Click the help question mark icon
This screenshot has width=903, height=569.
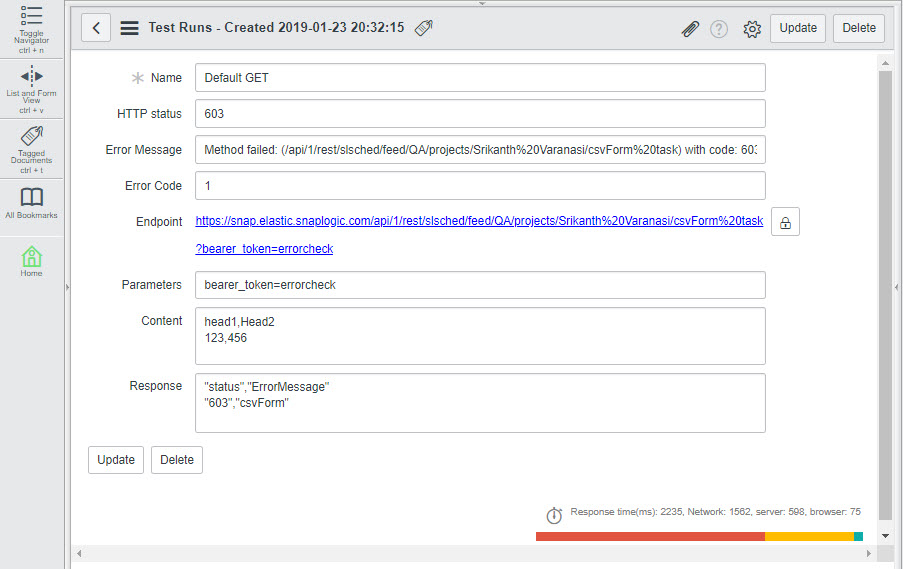719,29
